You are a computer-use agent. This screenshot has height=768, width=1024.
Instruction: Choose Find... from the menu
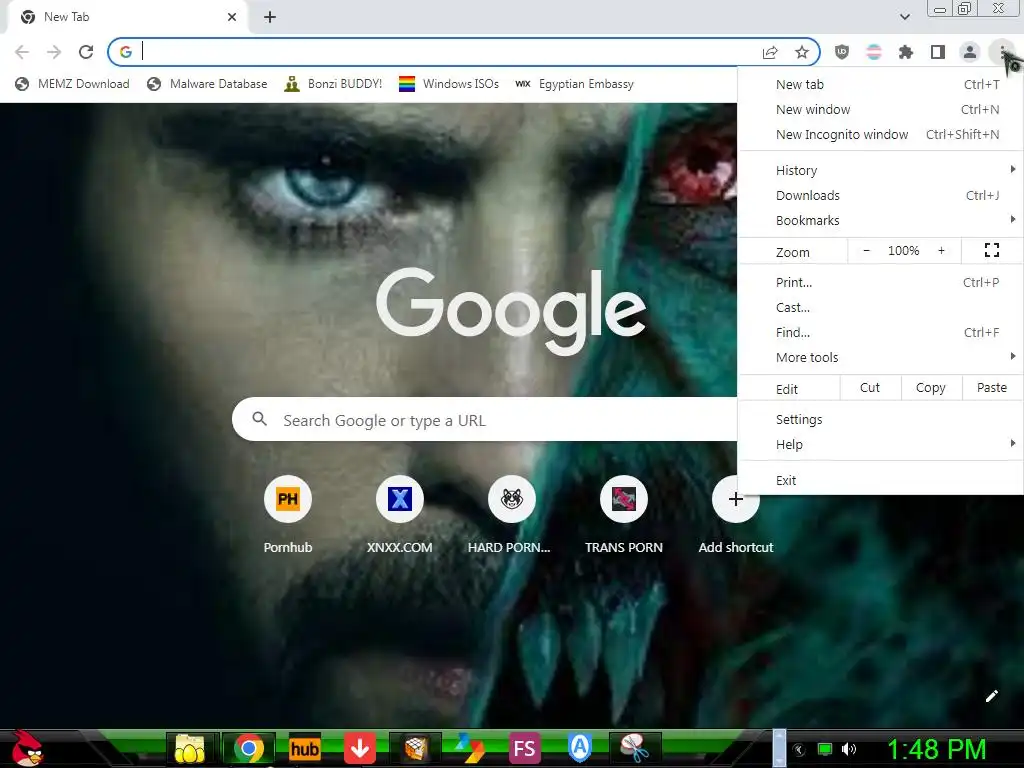[x=880, y=332]
